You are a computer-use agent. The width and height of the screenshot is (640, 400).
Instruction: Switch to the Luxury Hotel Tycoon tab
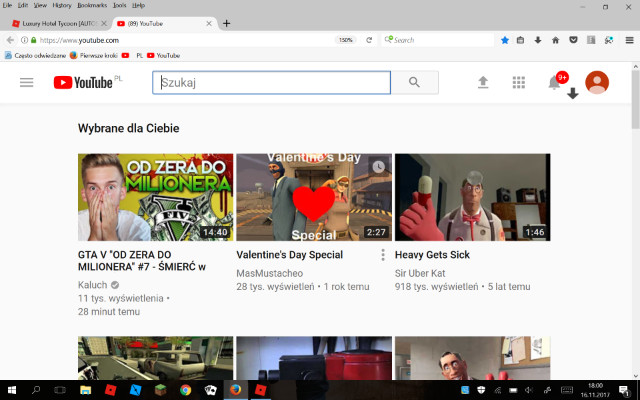57,23
